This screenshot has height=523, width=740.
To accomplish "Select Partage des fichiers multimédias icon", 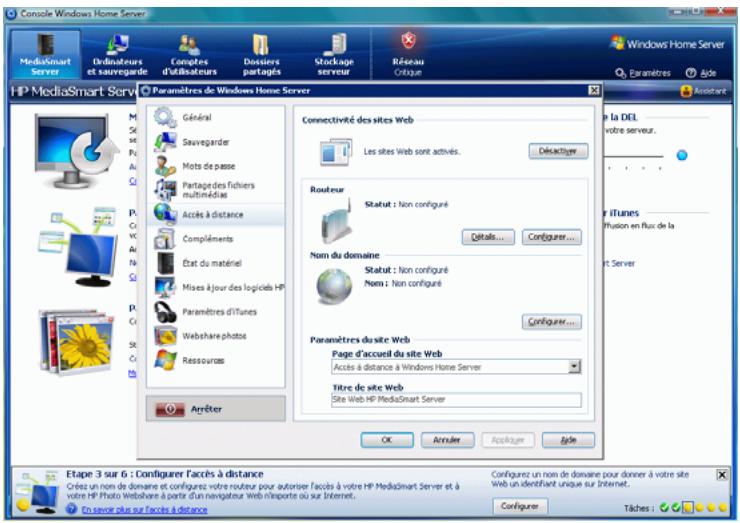I will coord(165,190).
